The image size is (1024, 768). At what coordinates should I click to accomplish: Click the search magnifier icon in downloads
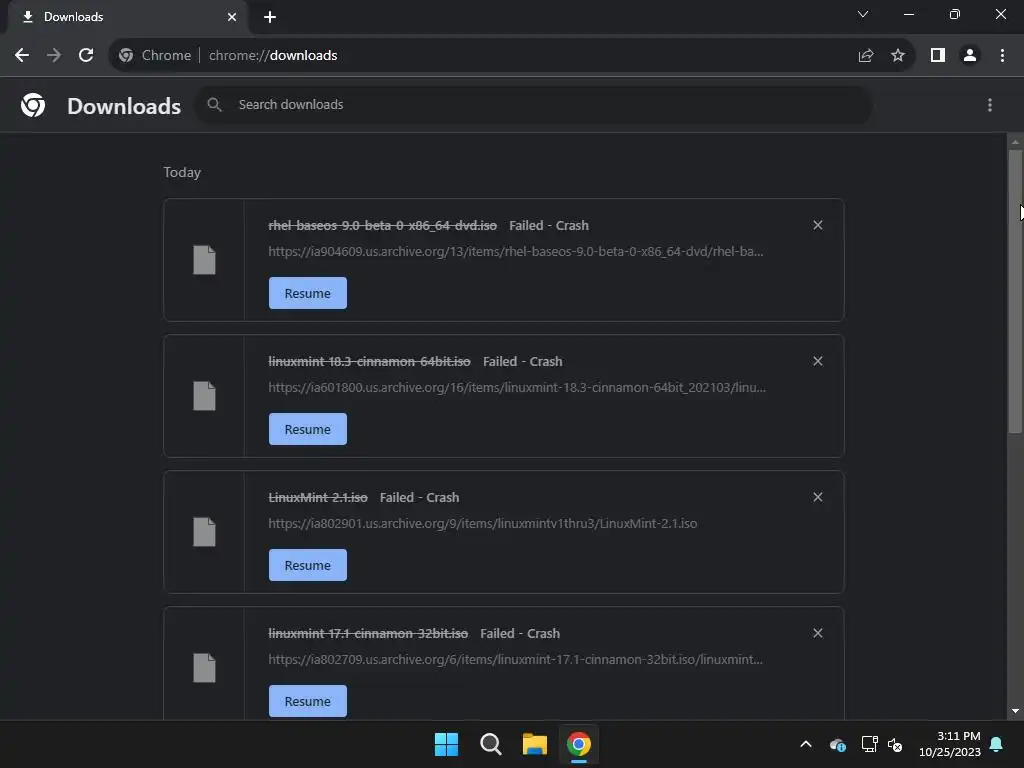pos(214,104)
